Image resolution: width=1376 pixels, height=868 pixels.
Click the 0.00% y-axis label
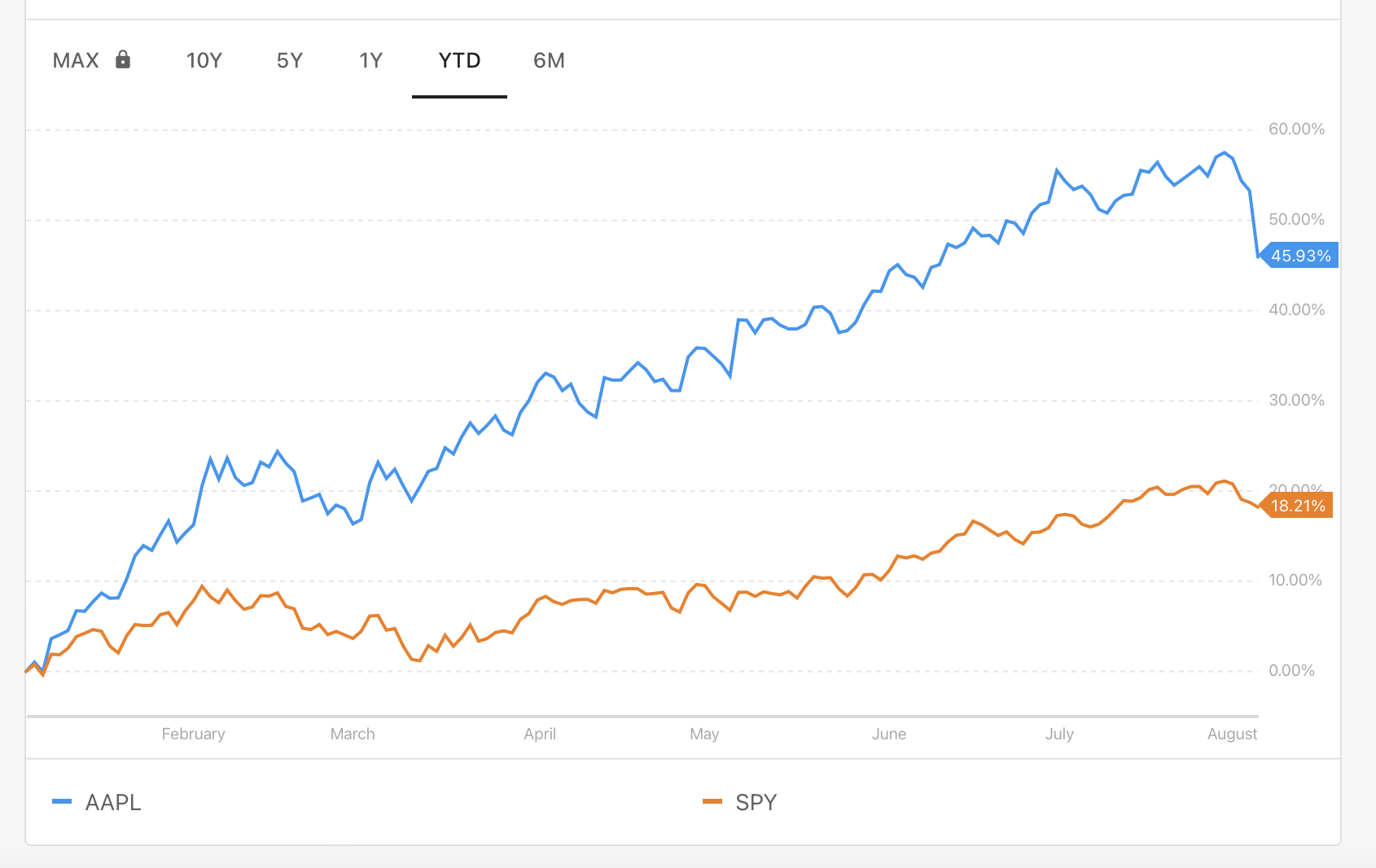click(1291, 670)
